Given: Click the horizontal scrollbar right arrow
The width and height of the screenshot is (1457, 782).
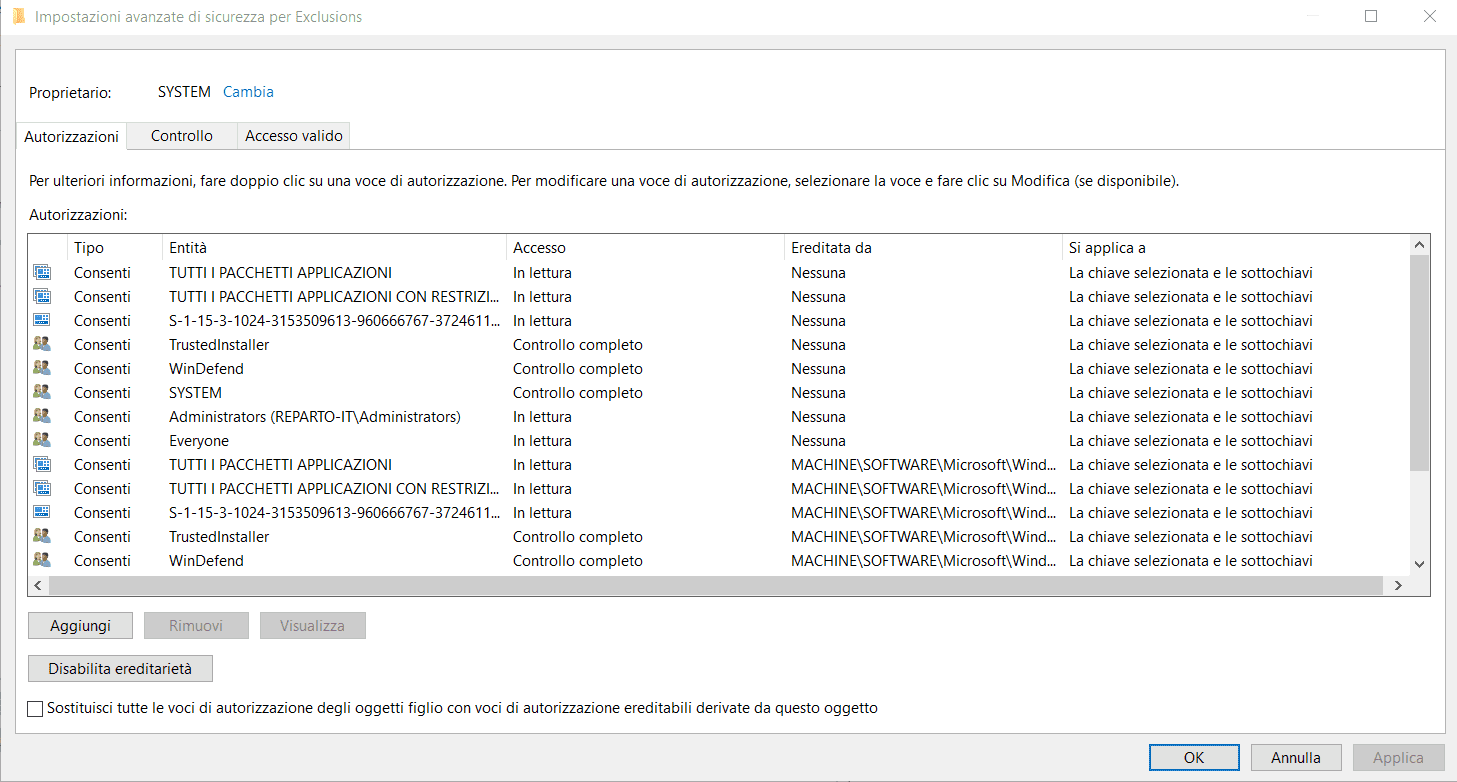Looking at the screenshot, I should pyautogui.click(x=1399, y=585).
